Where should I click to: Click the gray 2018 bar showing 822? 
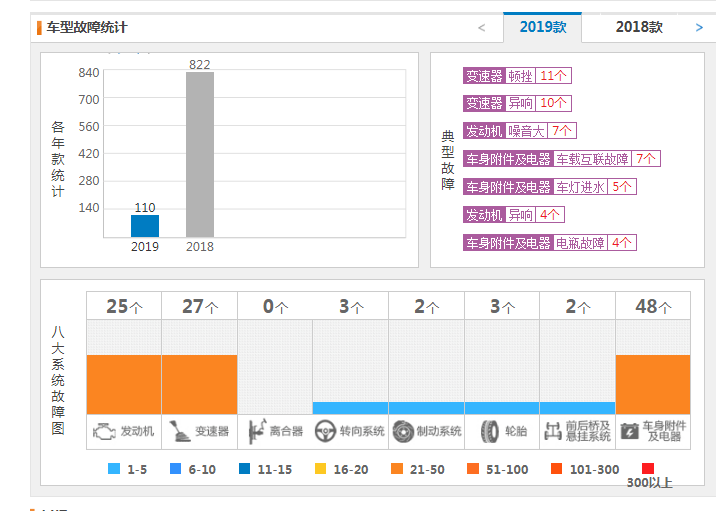pyautogui.click(x=200, y=154)
